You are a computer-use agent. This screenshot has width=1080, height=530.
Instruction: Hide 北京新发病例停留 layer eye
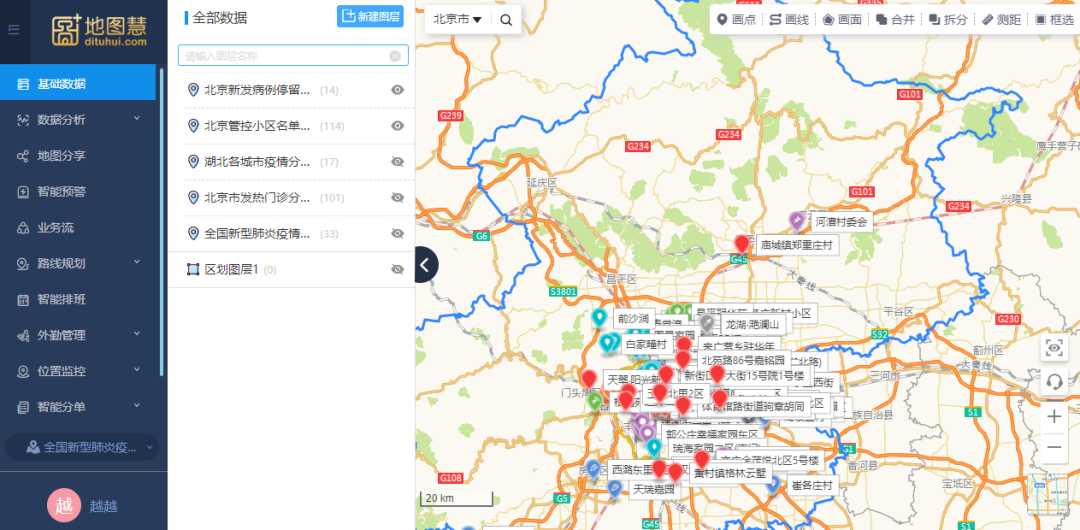tap(397, 90)
